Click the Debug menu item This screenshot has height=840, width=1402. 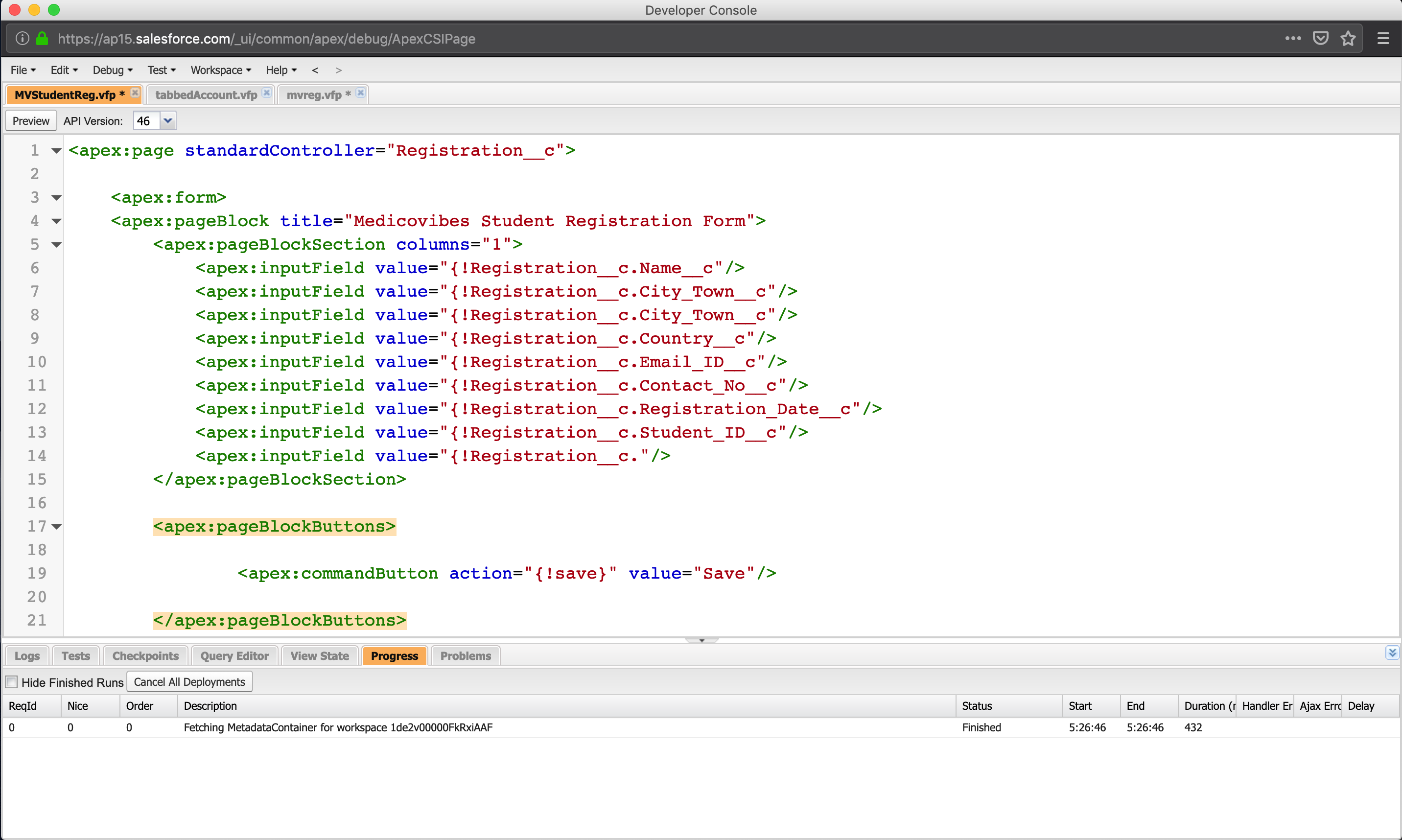(110, 69)
